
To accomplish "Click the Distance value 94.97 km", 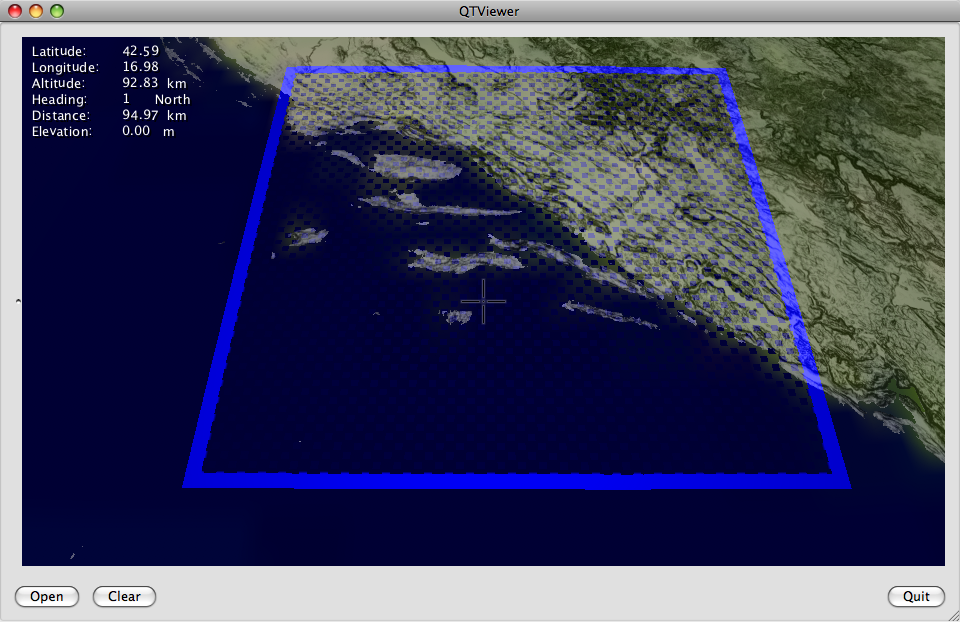I will point(154,115).
